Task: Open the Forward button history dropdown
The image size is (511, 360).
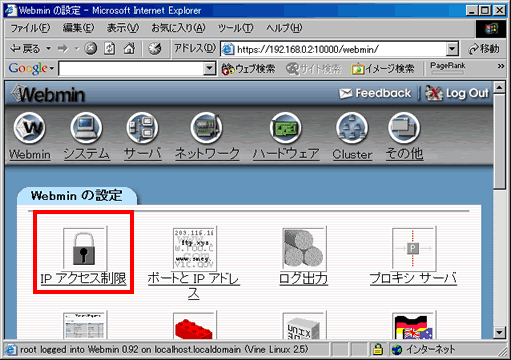Action: pyautogui.click(x=77, y=49)
